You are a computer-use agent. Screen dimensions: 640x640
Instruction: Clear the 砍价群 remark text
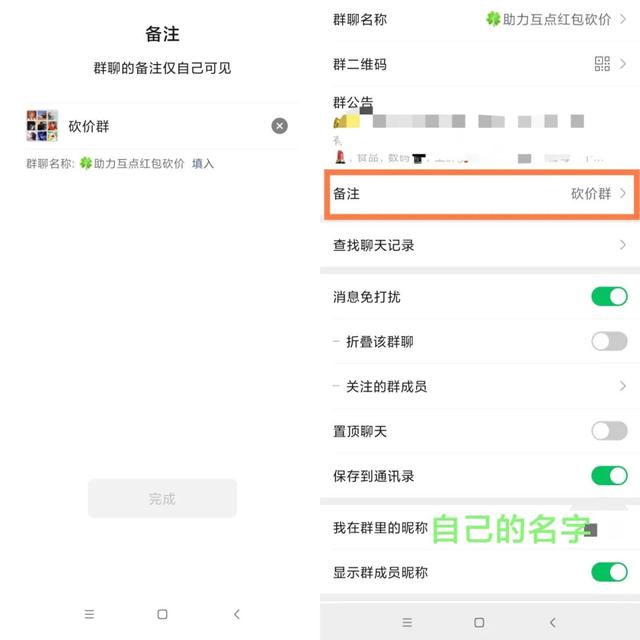pyautogui.click(x=280, y=126)
